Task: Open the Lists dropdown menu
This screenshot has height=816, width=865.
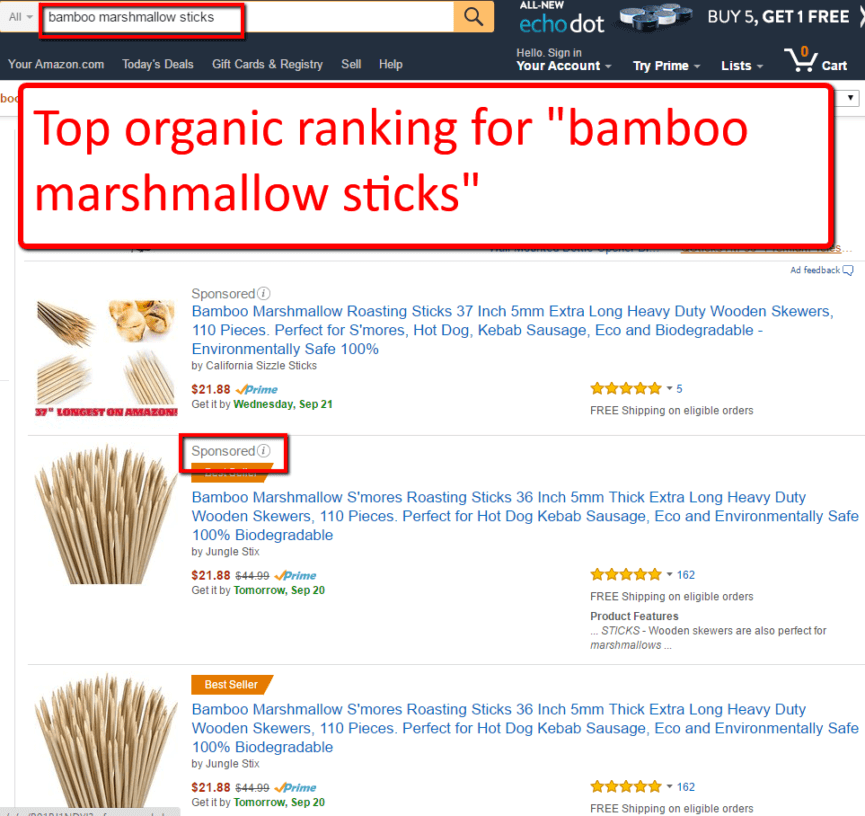Action: [x=741, y=66]
